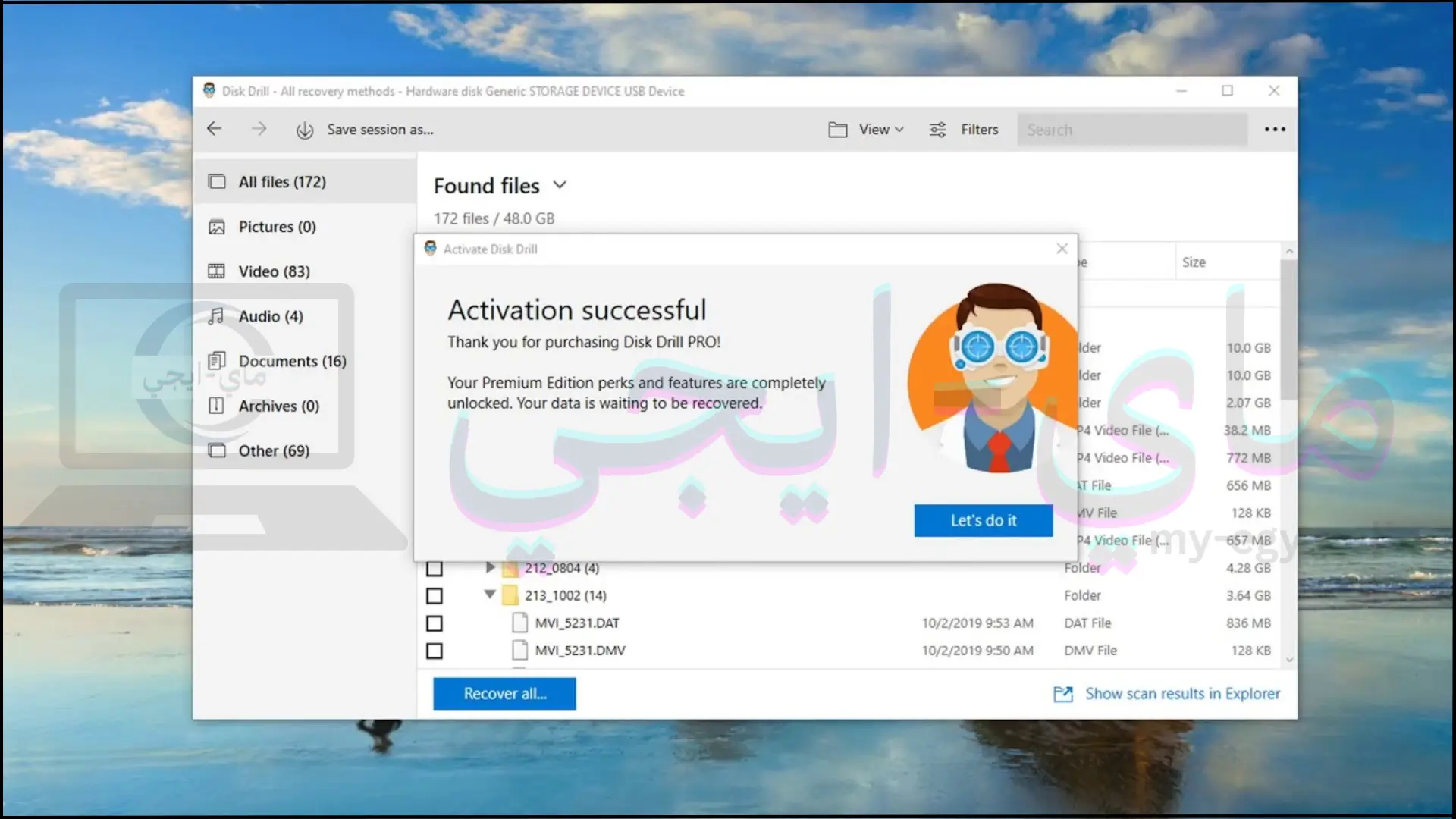
Task: Click the 836 MB size value
Action: click(x=1248, y=623)
